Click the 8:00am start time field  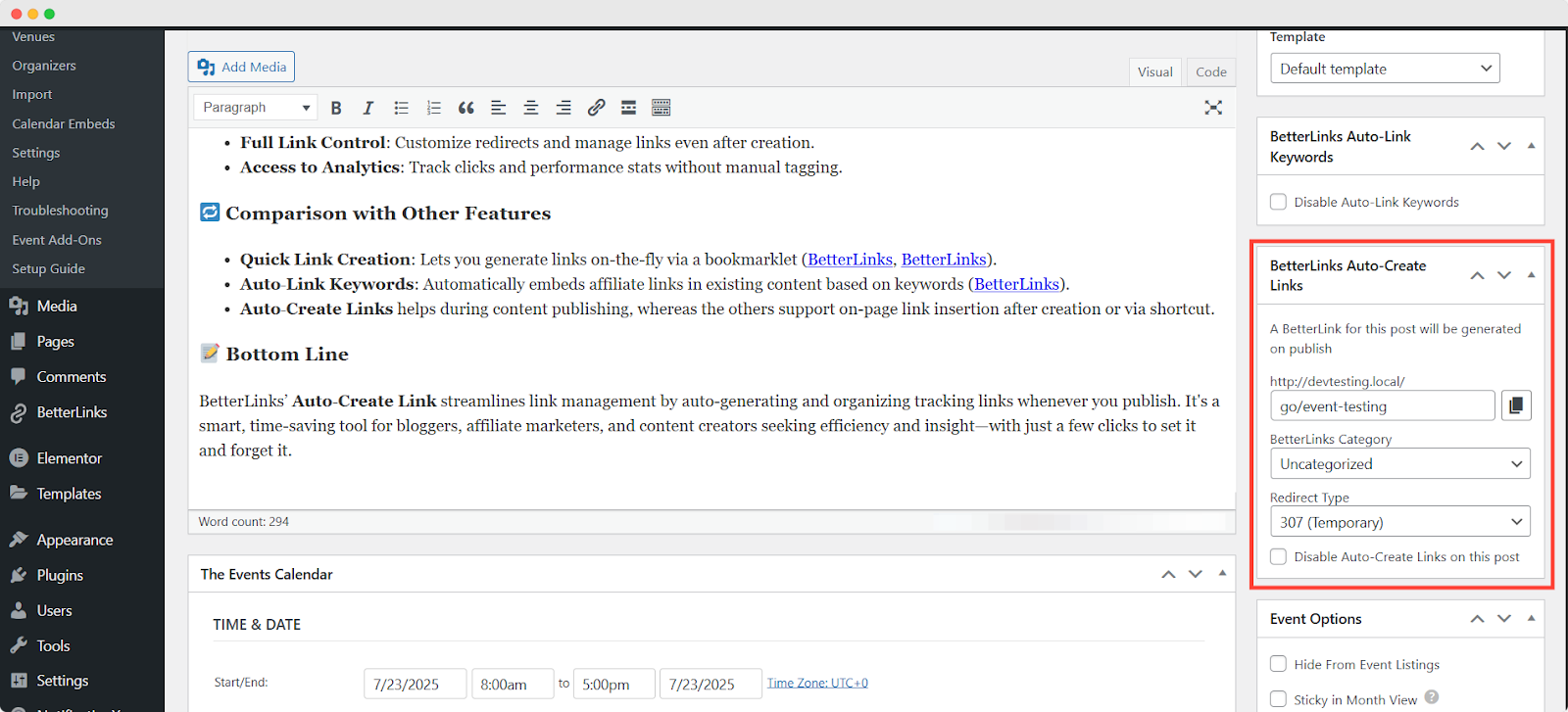pos(513,684)
